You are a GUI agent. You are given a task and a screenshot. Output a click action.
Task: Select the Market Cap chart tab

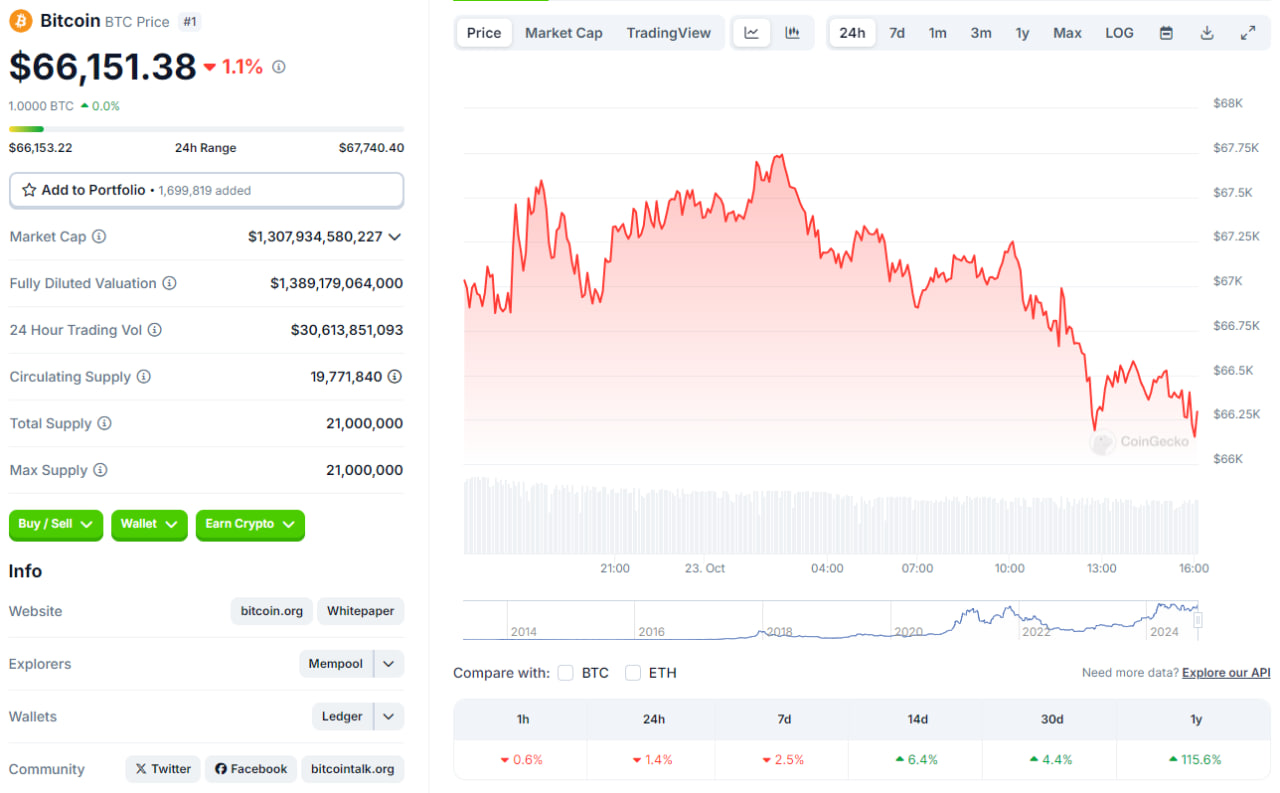tap(564, 33)
